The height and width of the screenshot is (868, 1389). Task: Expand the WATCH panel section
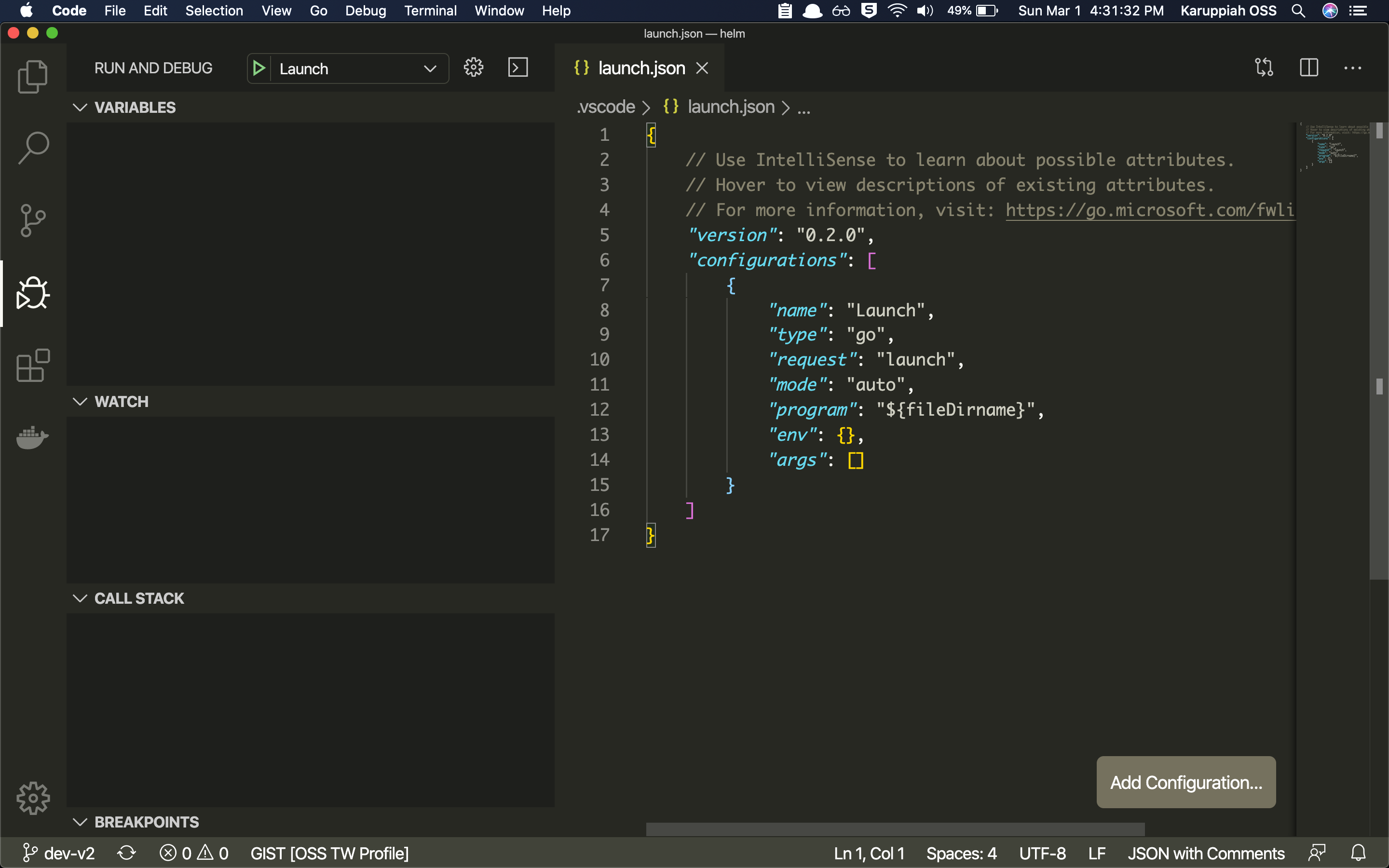click(80, 402)
